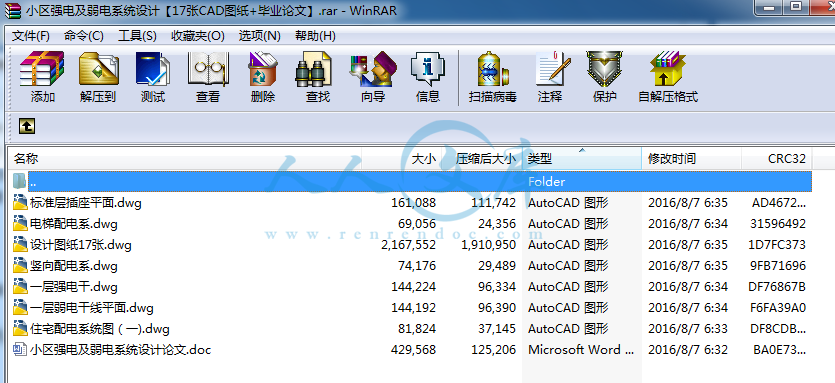
Task: Sort by the 压缩后大小 column header
Action: [482, 159]
